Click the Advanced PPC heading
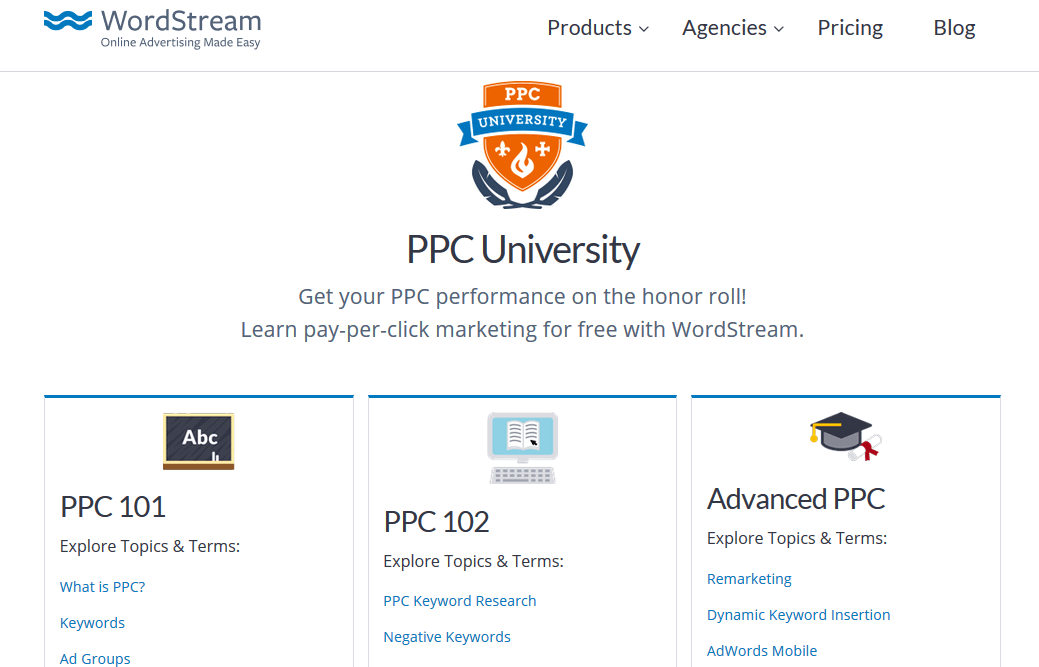The image size is (1039, 667). [796, 499]
